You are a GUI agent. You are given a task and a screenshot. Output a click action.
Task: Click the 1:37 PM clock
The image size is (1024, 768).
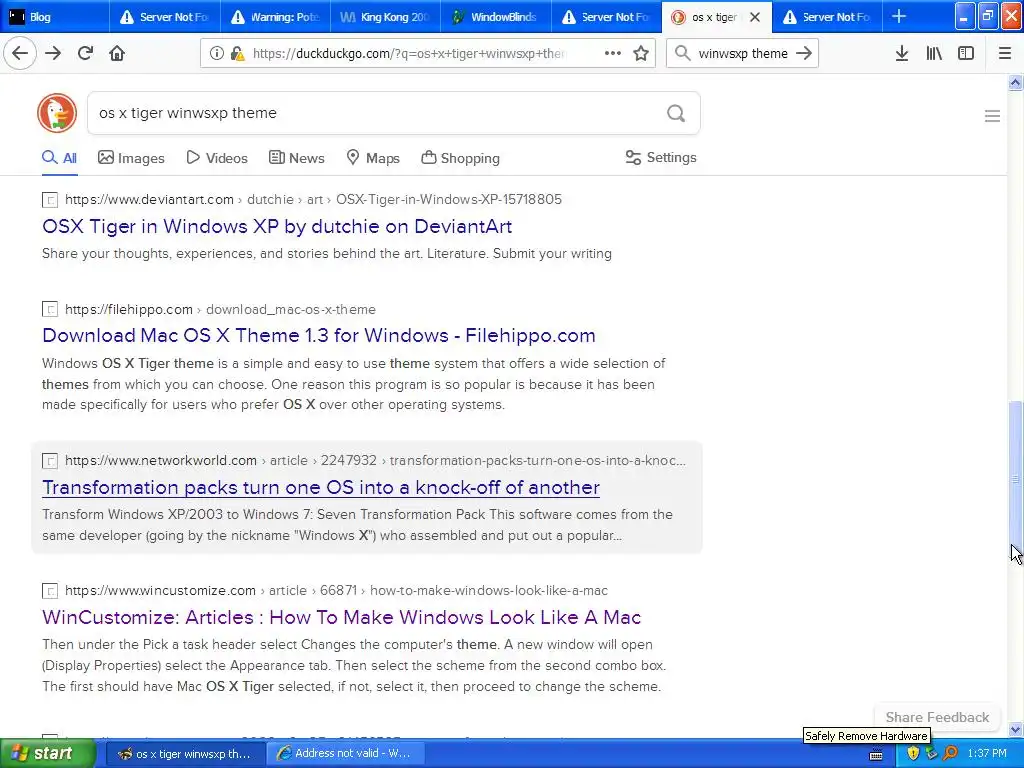[x=987, y=754]
